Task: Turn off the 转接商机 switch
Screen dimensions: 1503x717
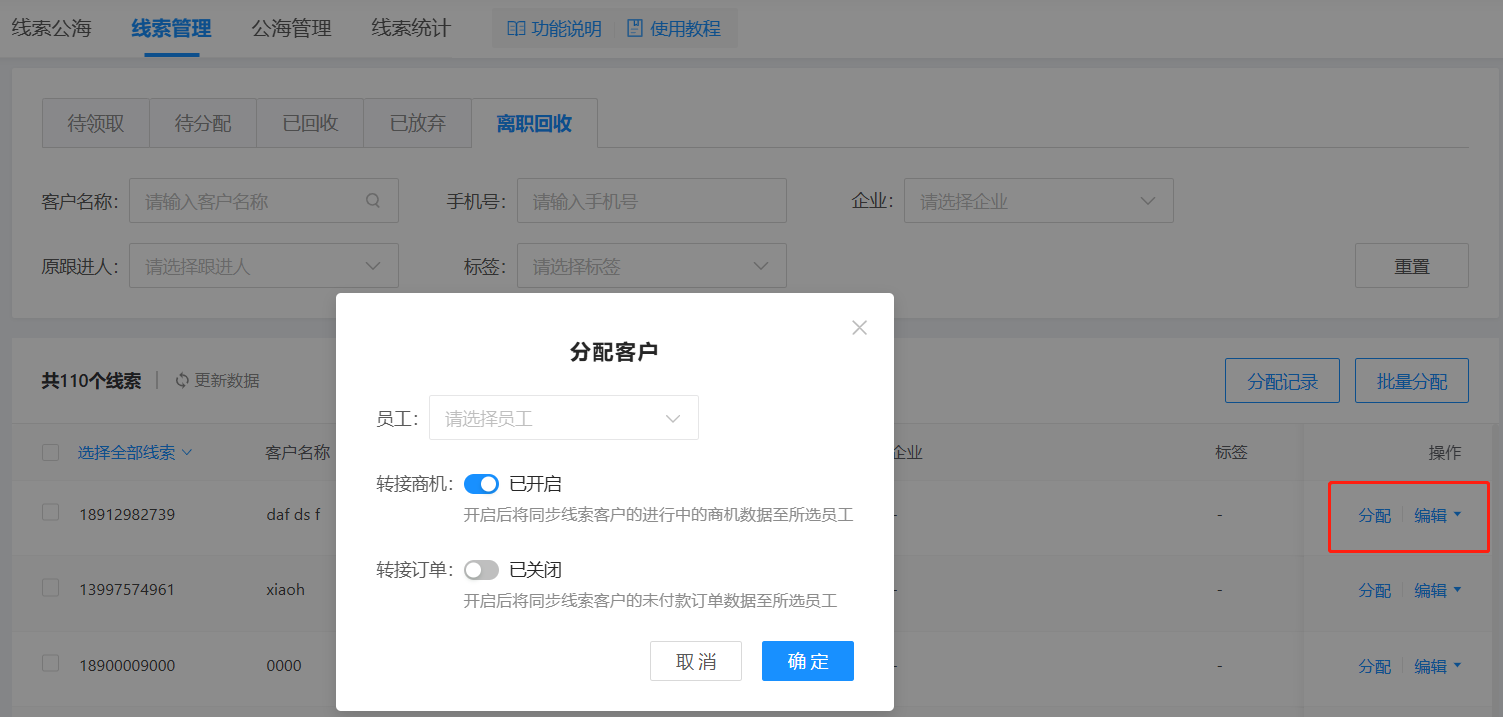Action: point(481,485)
